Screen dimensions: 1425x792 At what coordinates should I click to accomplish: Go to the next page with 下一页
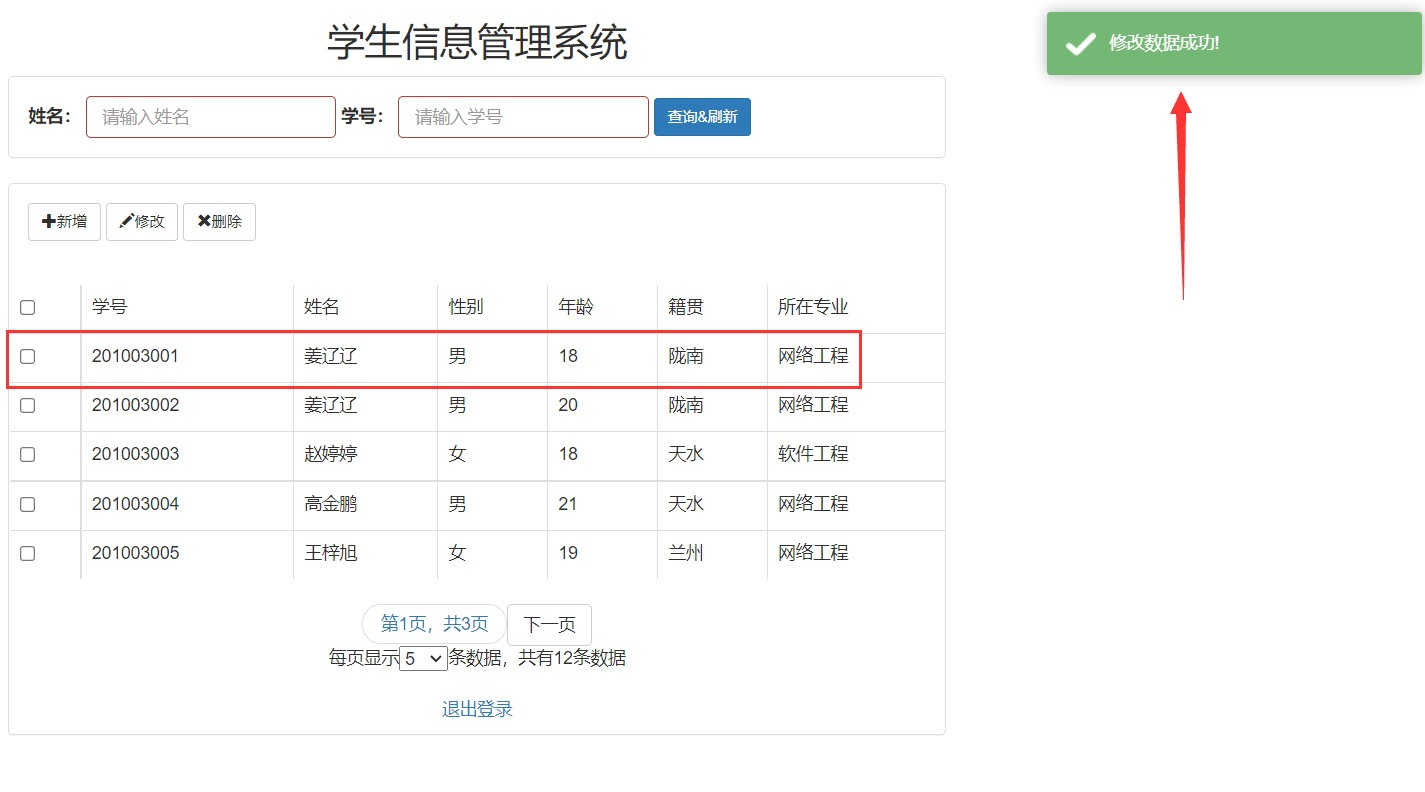[549, 625]
